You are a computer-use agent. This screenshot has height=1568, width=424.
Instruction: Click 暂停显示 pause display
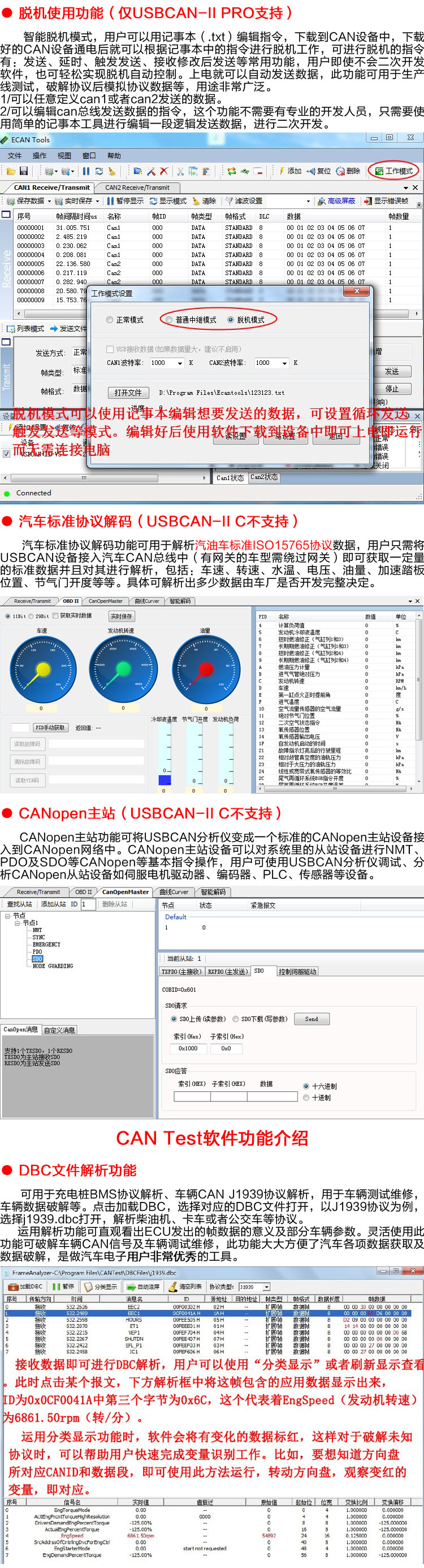tap(126, 201)
